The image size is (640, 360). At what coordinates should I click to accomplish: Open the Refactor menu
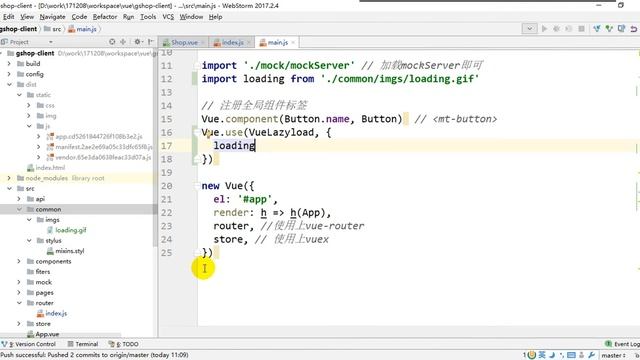coord(105,17)
